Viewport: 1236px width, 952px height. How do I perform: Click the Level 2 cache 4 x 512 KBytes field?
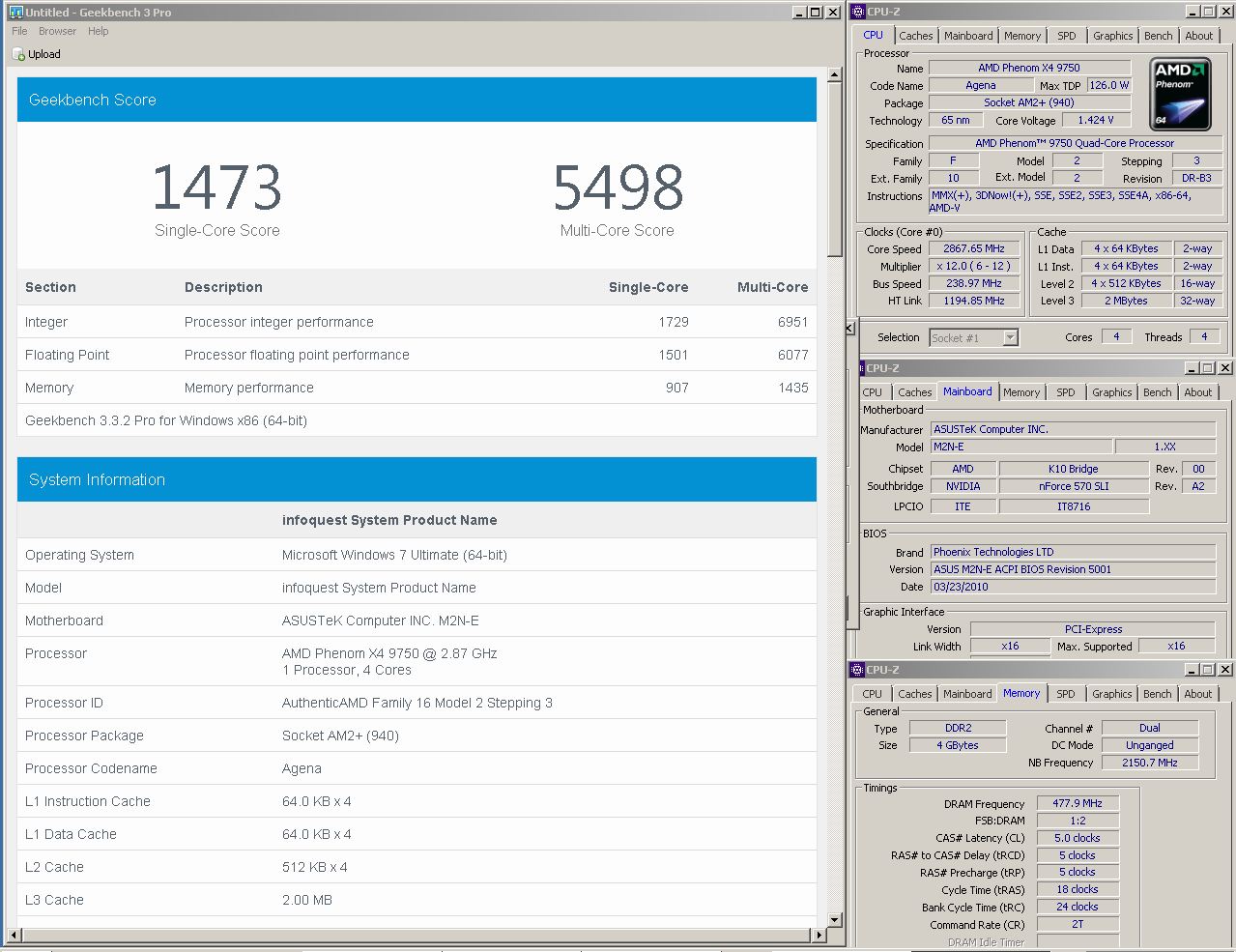click(x=1127, y=283)
